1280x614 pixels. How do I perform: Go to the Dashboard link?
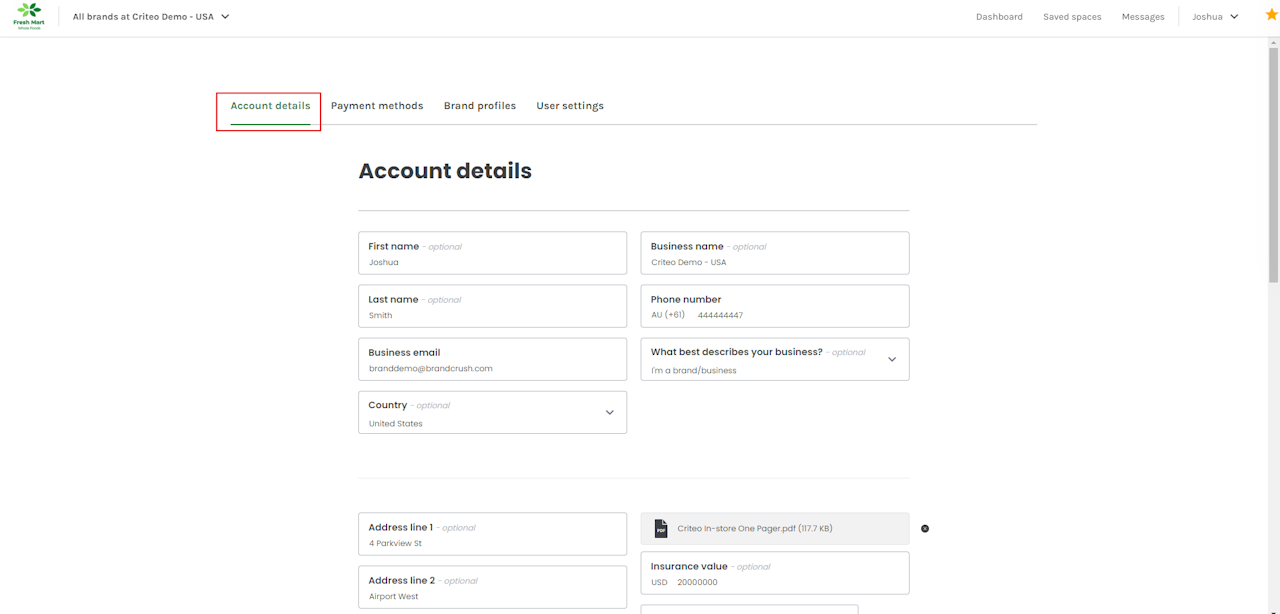pyautogui.click(x=999, y=17)
